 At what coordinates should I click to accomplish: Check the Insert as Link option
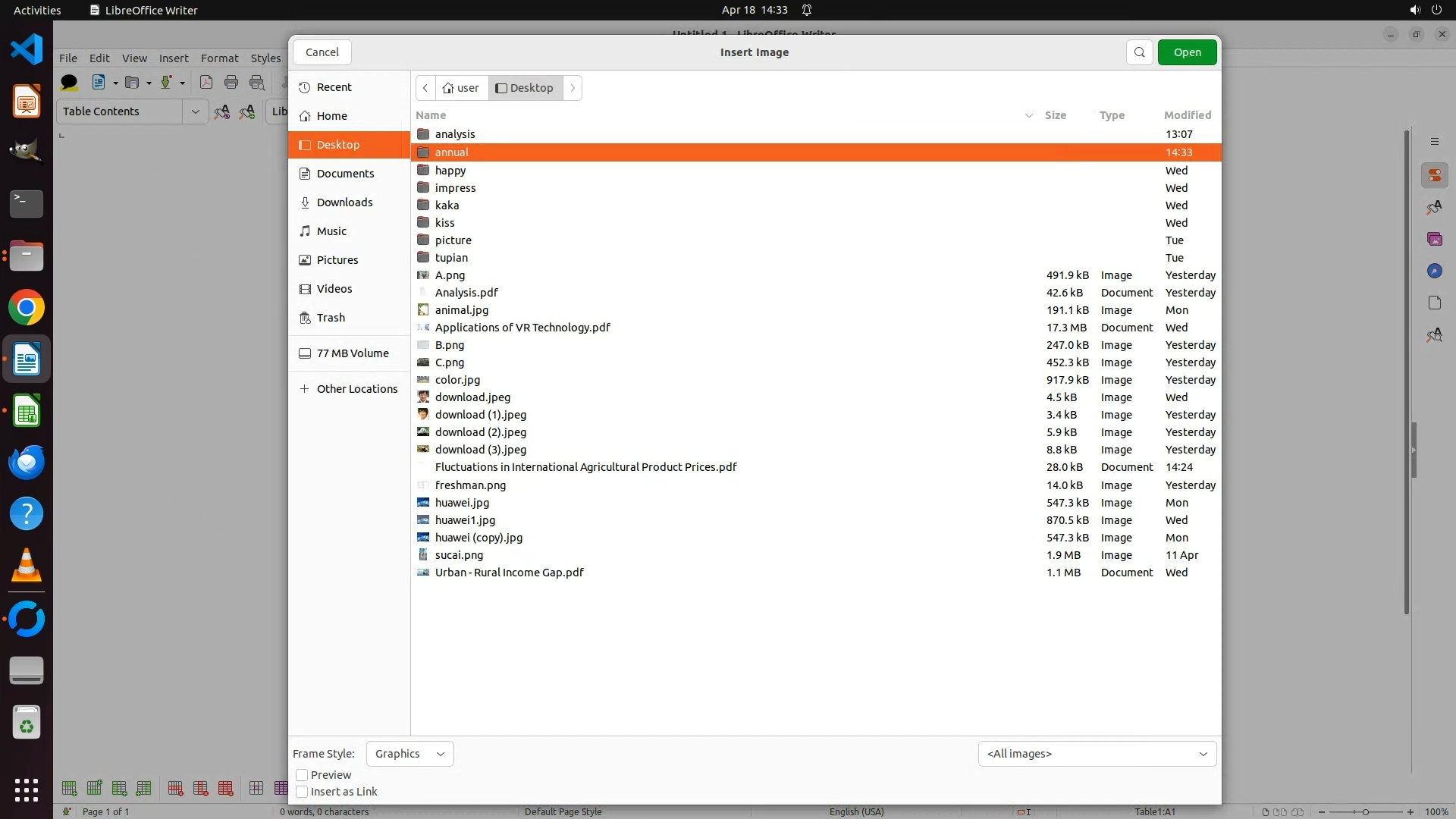point(302,792)
